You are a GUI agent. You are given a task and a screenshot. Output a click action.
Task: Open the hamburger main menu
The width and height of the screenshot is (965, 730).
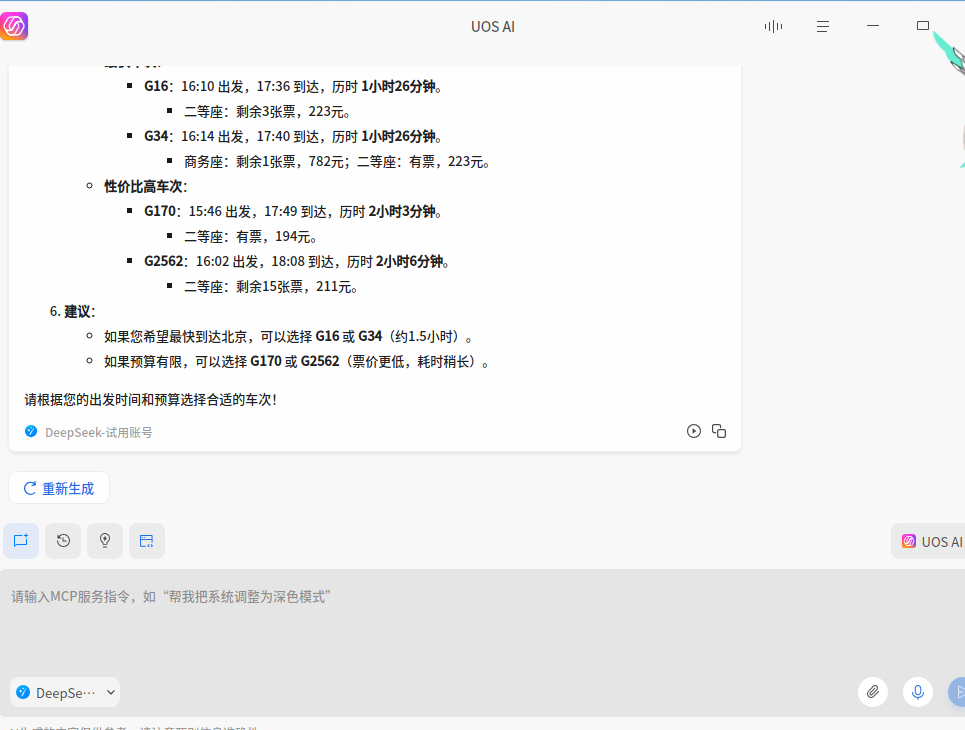[x=823, y=26]
